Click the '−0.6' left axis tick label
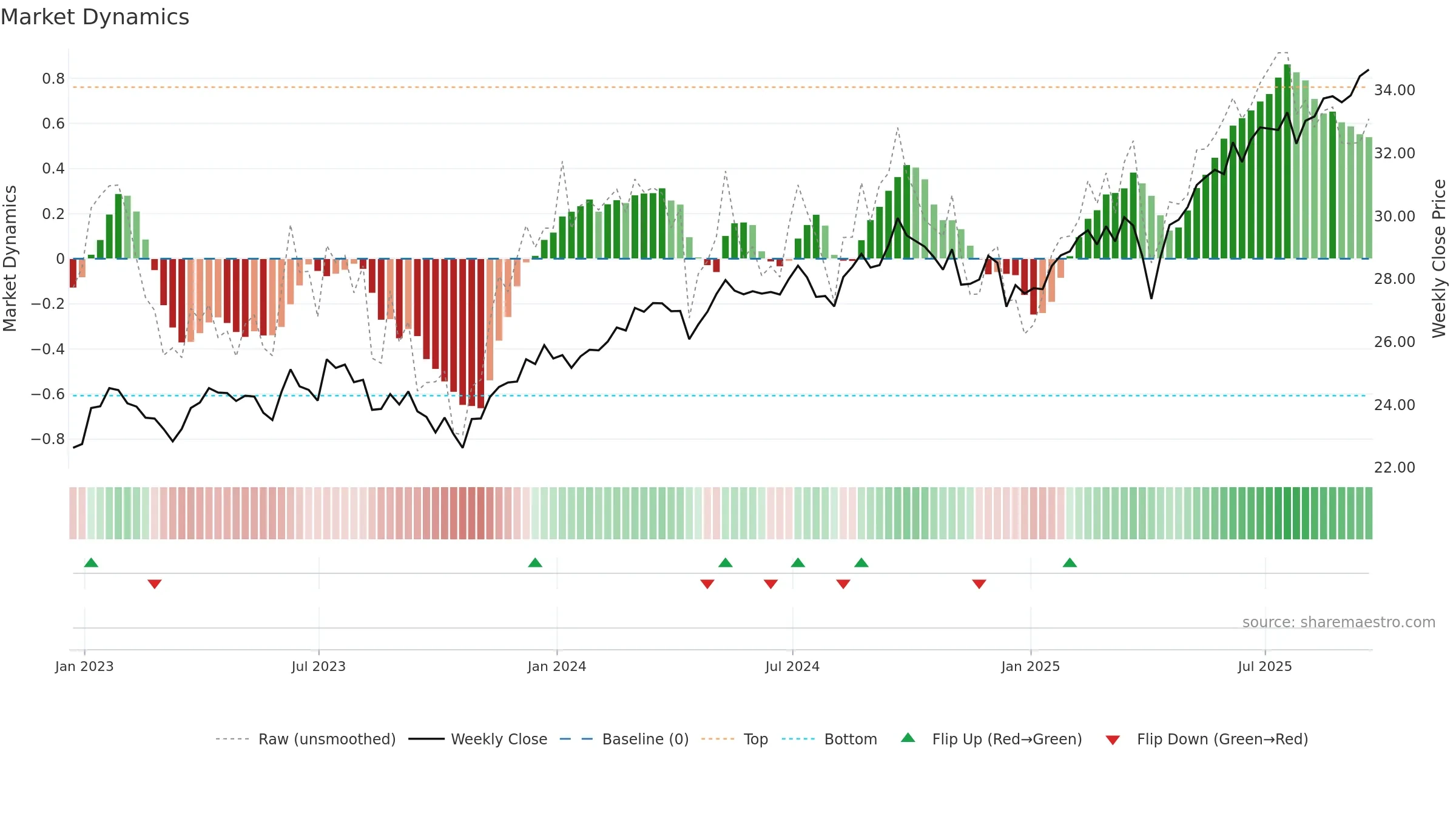The width and height of the screenshot is (1456, 819). pos(48,394)
